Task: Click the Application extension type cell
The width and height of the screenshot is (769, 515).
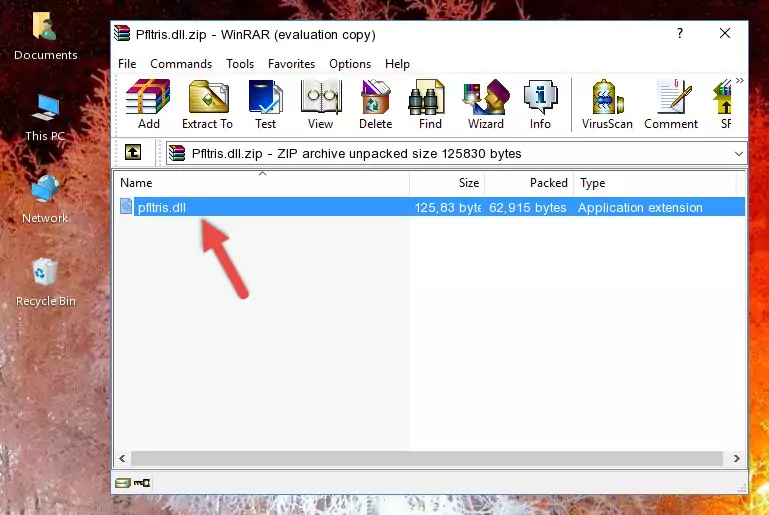Action: click(x=640, y=207)
